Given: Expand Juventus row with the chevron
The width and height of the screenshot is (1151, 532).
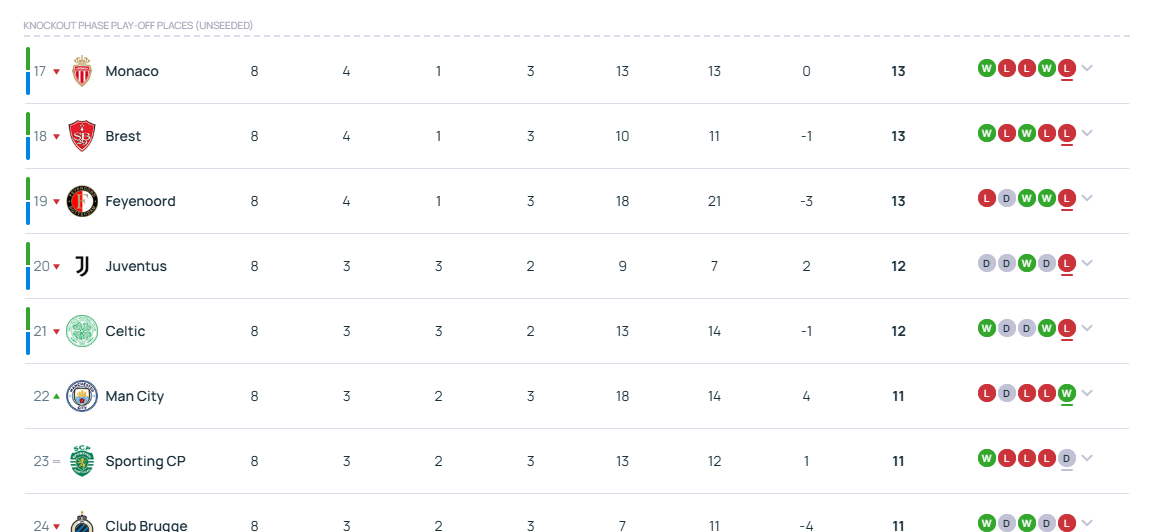Looking at the screenshot, I should tap(1087, 263).
